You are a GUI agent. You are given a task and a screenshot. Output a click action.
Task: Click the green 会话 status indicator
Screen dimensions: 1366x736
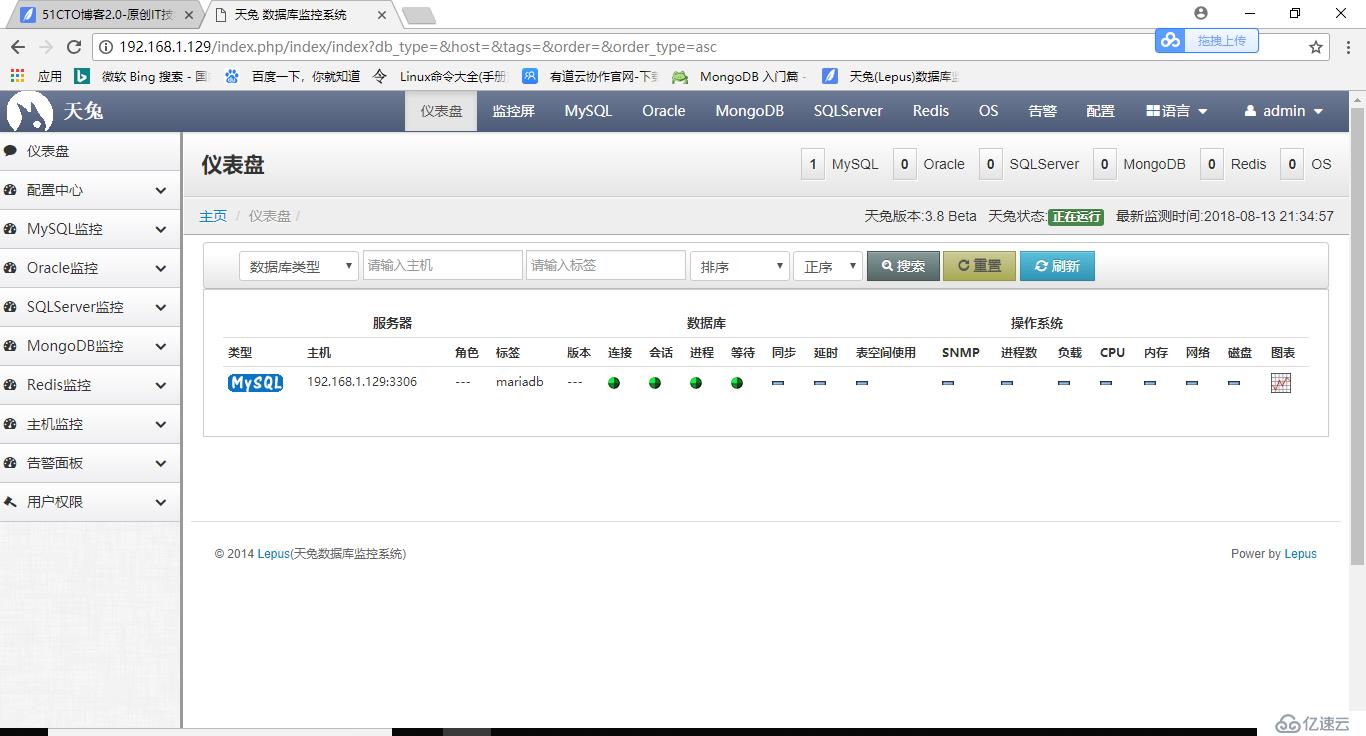pyautogui.click(x=655, y=382)
